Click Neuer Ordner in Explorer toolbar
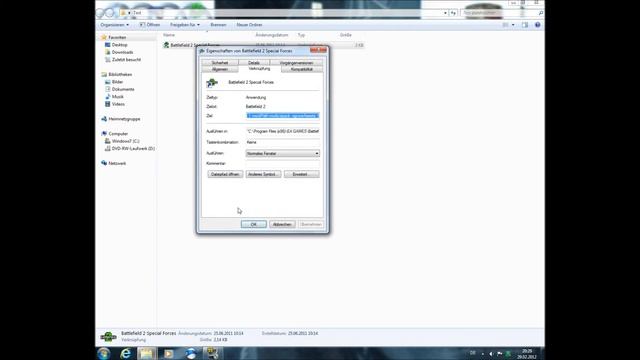This screenshot has width=640, height=360. (249, 25)
